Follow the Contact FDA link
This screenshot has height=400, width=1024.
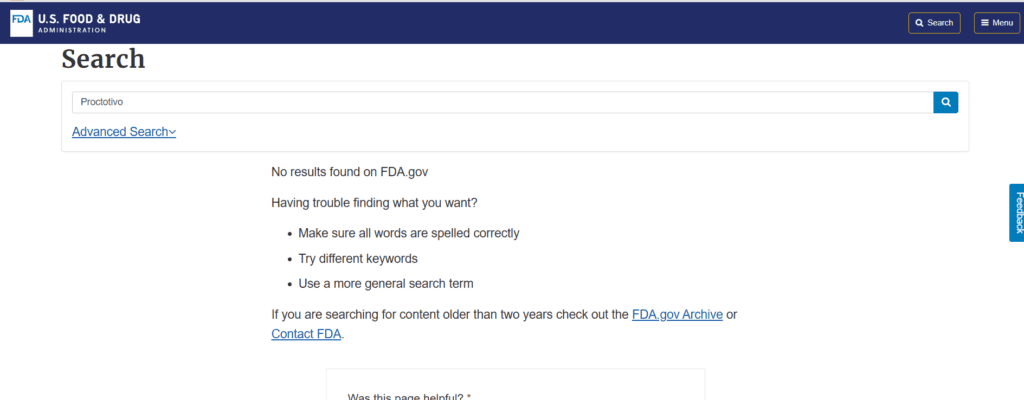[x=306, y=334]
